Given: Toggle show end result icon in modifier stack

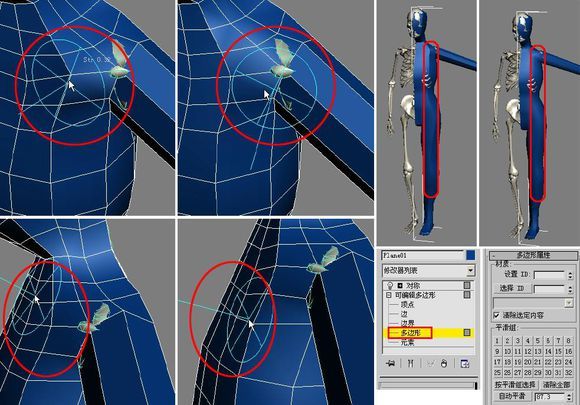Looking at the screenshot, I should [x=410, y=364].
